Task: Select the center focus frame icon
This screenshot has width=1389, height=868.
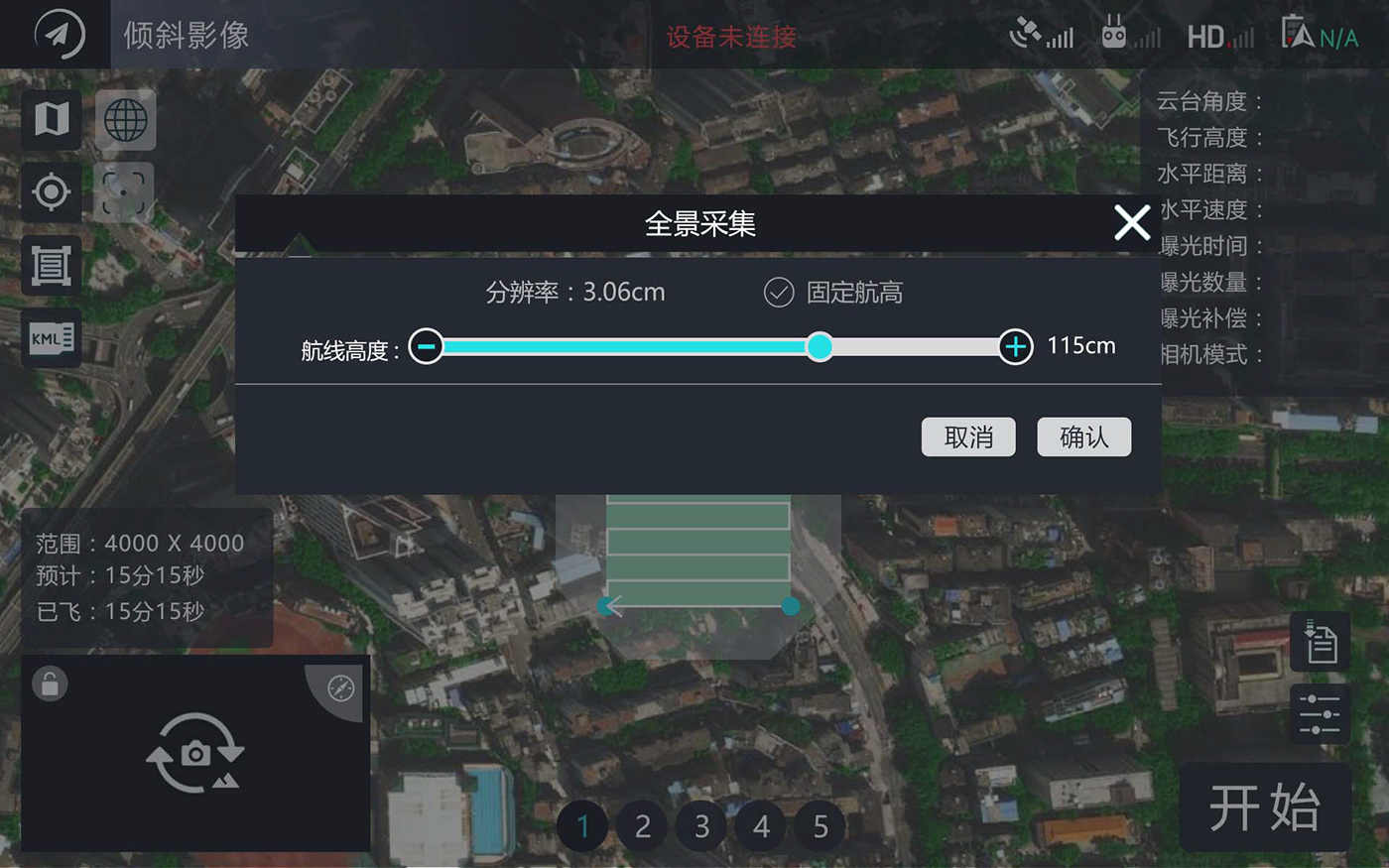Action: (x=125, y=191)
